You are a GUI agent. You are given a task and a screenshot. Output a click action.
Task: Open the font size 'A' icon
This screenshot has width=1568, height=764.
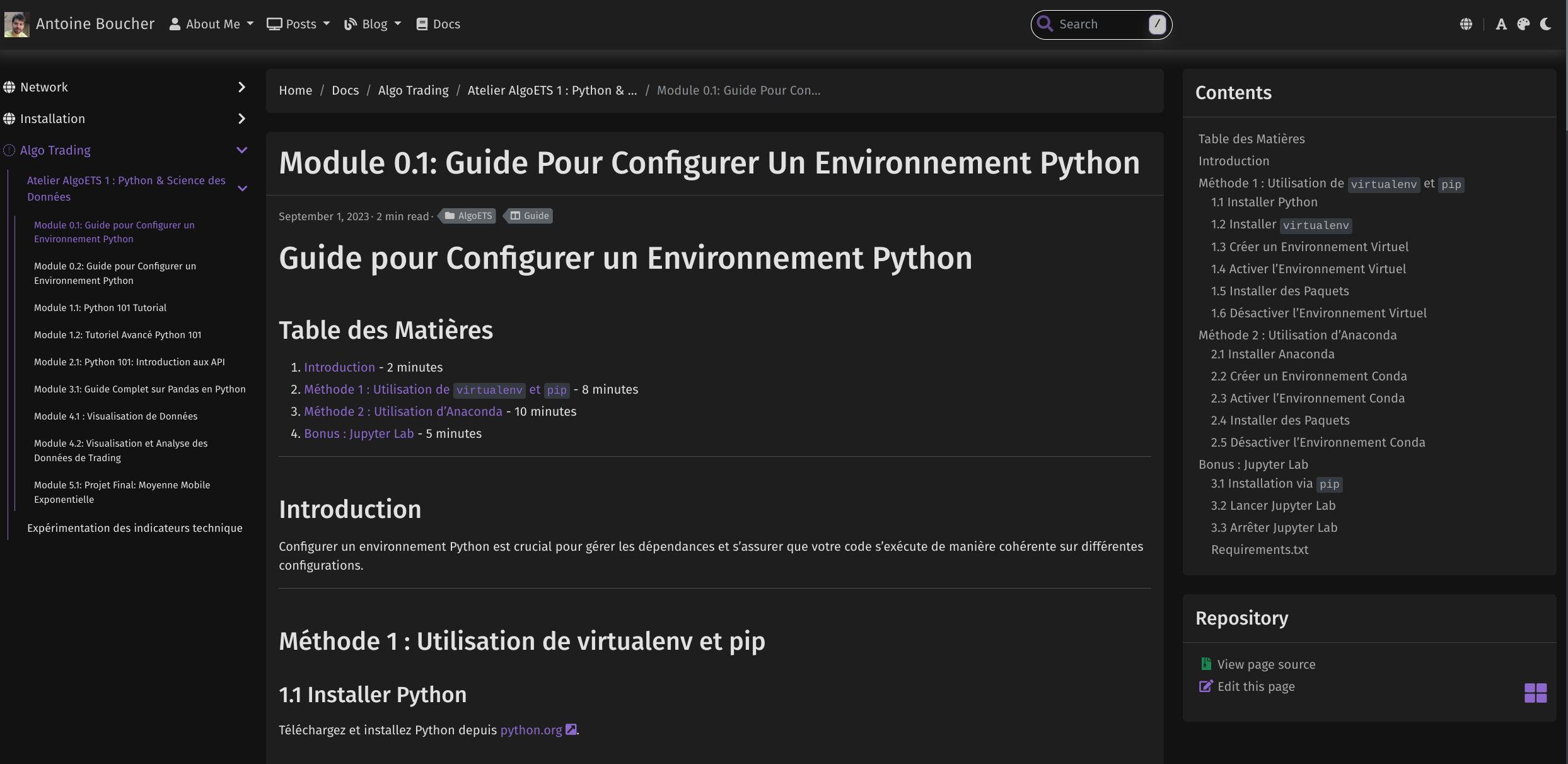tap(1501, 24)
